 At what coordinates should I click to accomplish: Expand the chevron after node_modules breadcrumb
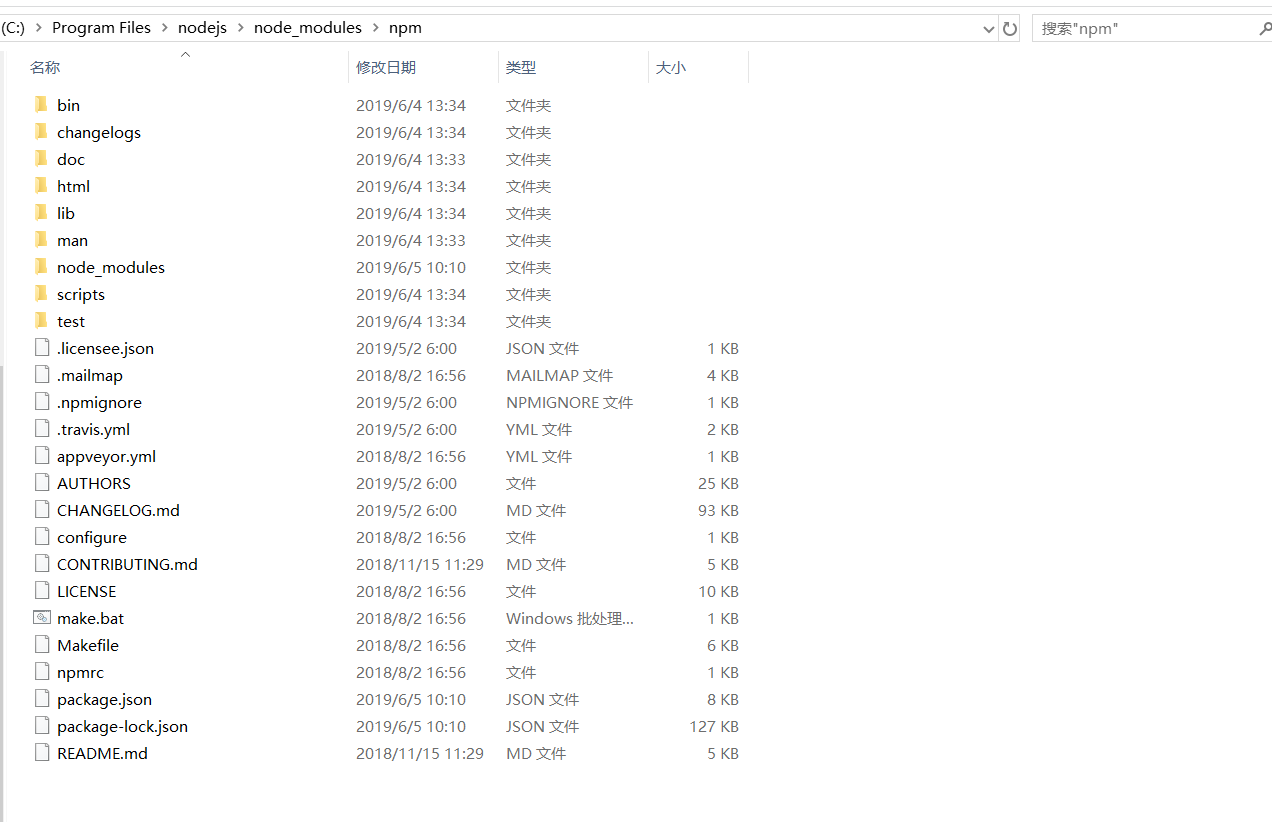tap(376, 28)
